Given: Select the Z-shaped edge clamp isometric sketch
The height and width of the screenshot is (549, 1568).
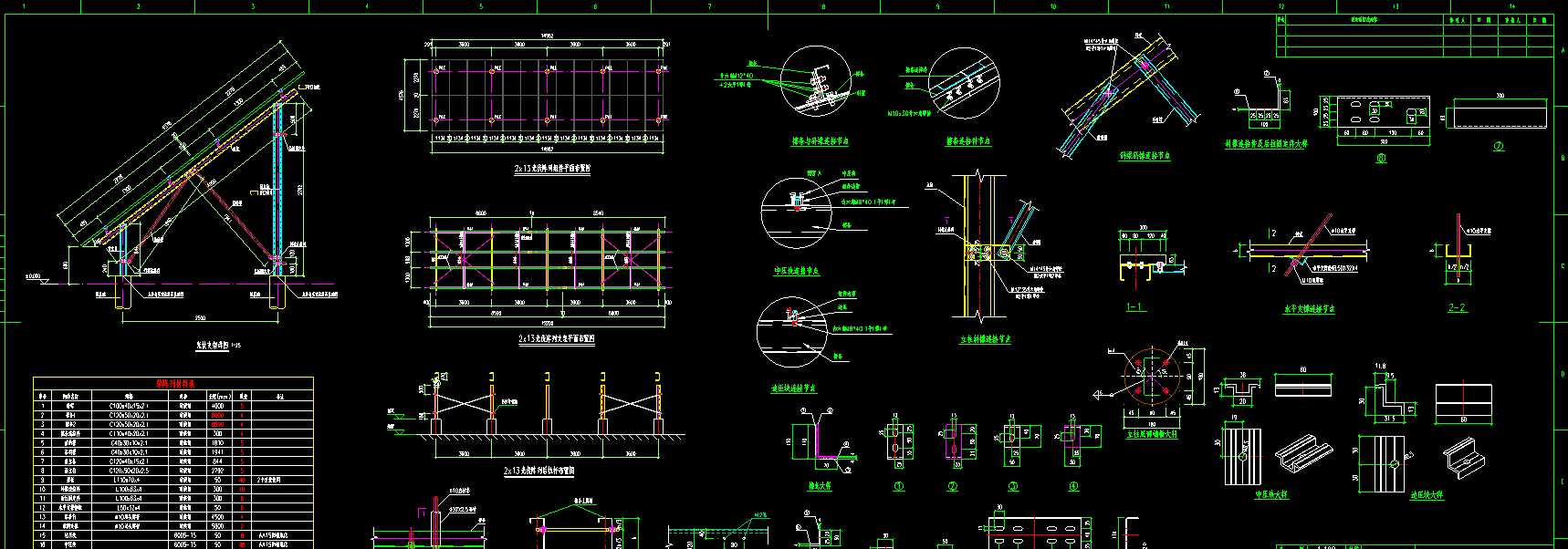Looking at the screenshot, I should 1458,455.
